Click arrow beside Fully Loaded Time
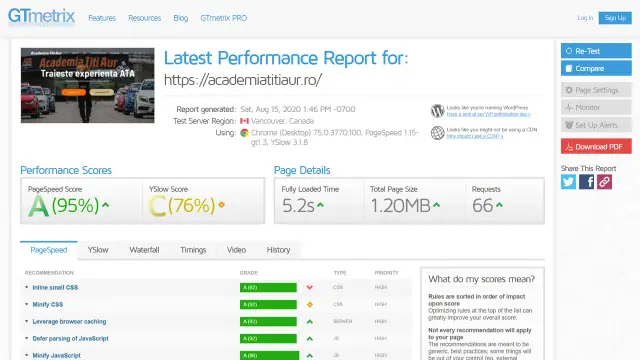This screenshot has height=360, width=640. pyautogui.click(x=320, y=205)
